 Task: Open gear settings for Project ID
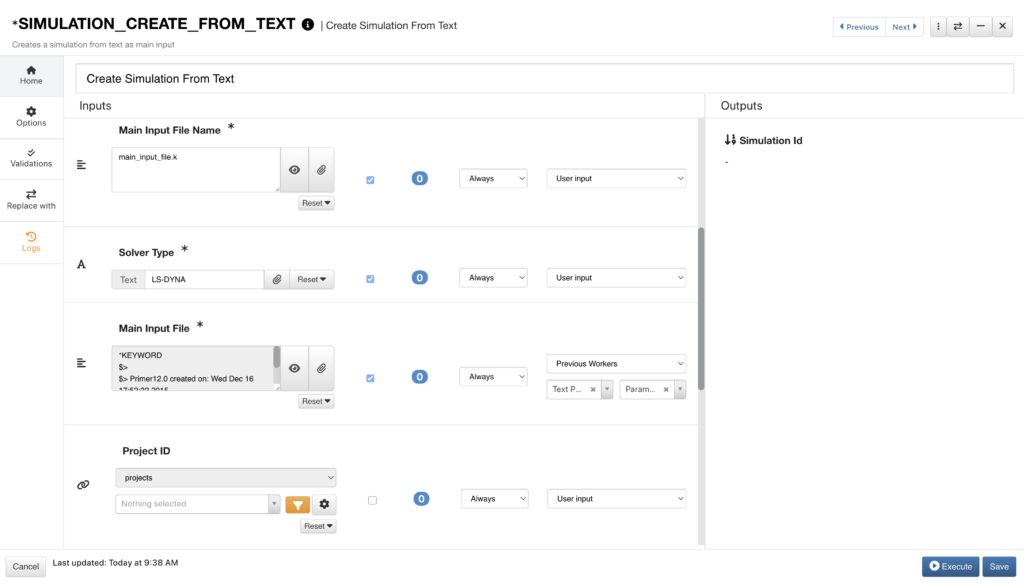tap(324, 504)
